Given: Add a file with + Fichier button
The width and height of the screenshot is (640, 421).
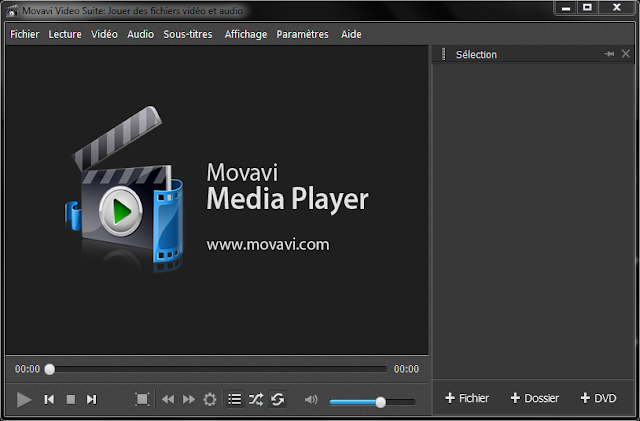Looking at the screenshot, I should (x=467, y=398).
